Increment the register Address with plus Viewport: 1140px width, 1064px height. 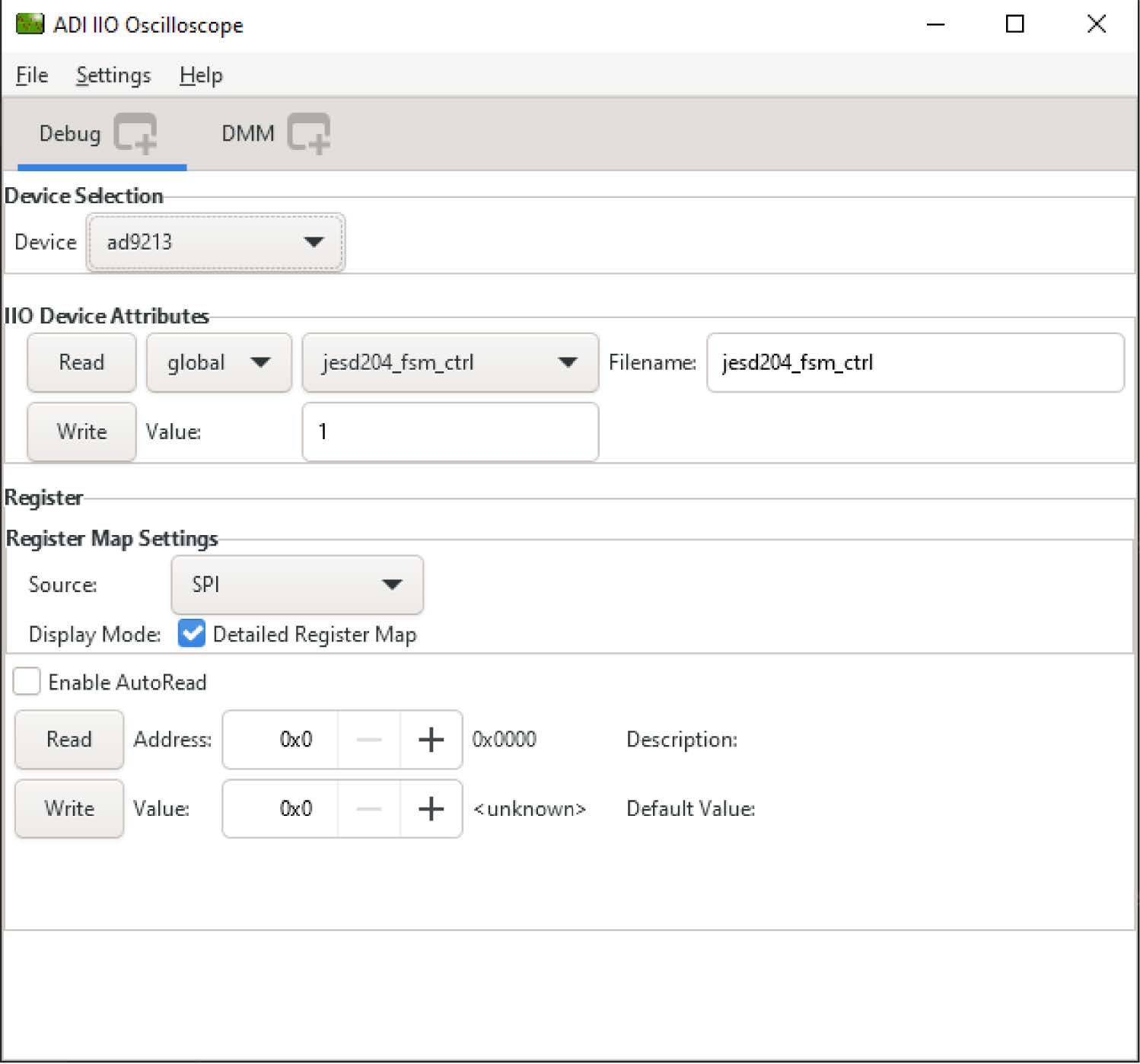tap(431, 740)
